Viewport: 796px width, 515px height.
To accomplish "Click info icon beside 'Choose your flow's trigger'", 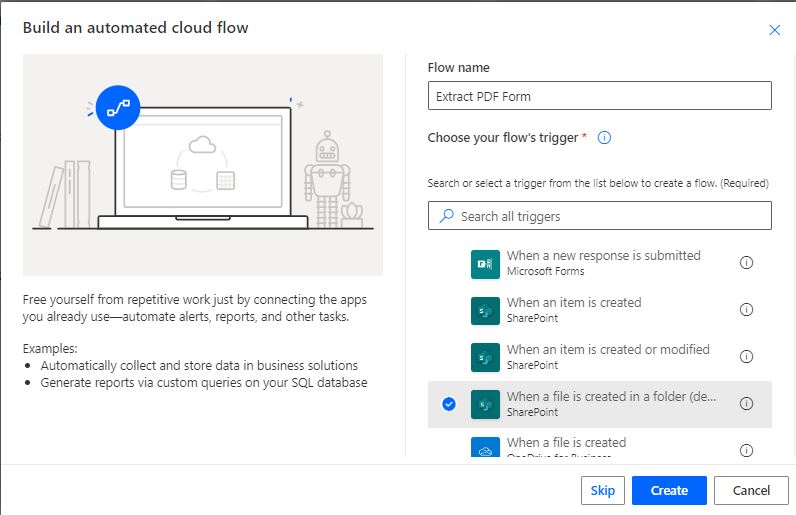I will click(604, 138).
